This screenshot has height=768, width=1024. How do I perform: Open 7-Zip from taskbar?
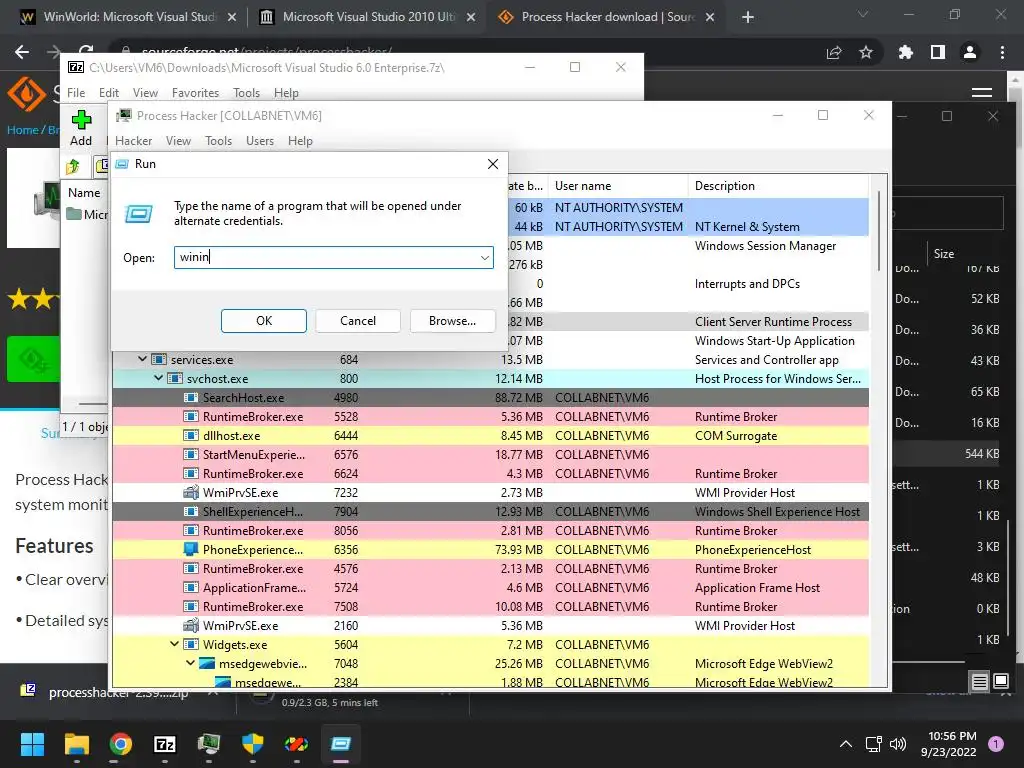[x=165, y=744]
